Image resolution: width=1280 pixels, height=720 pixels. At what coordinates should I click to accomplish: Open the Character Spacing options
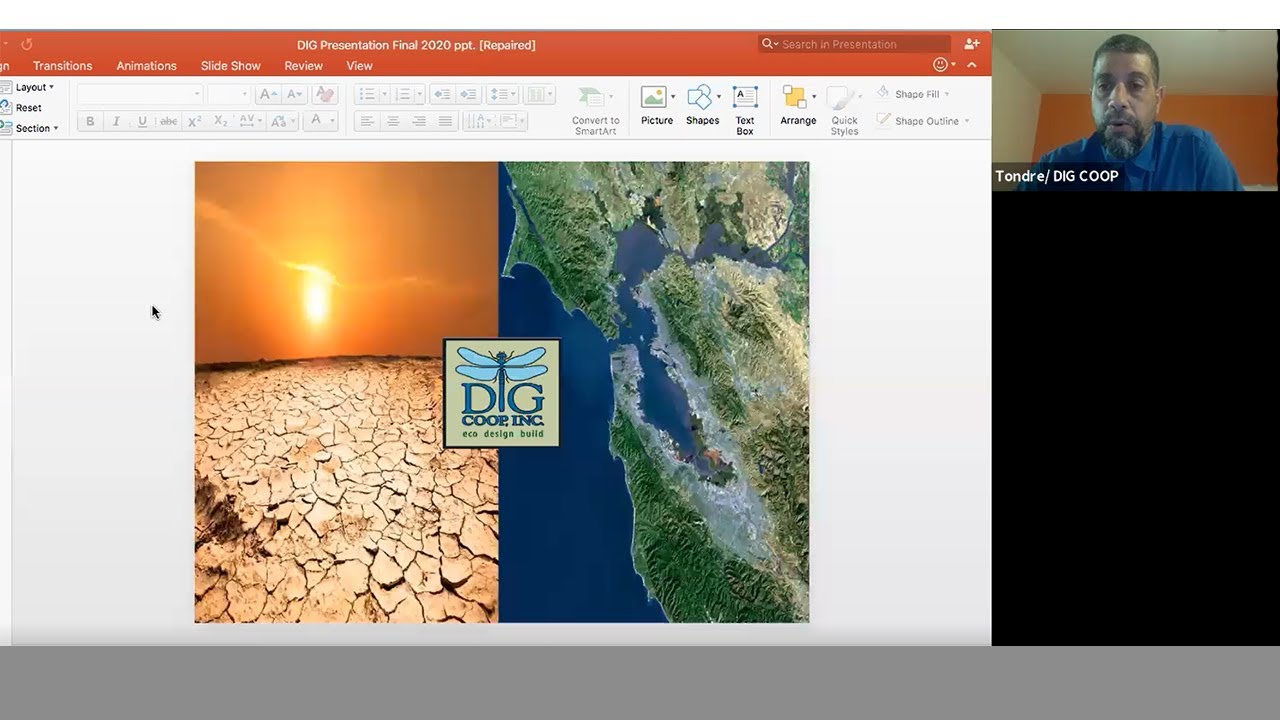[x=250, y=121]
